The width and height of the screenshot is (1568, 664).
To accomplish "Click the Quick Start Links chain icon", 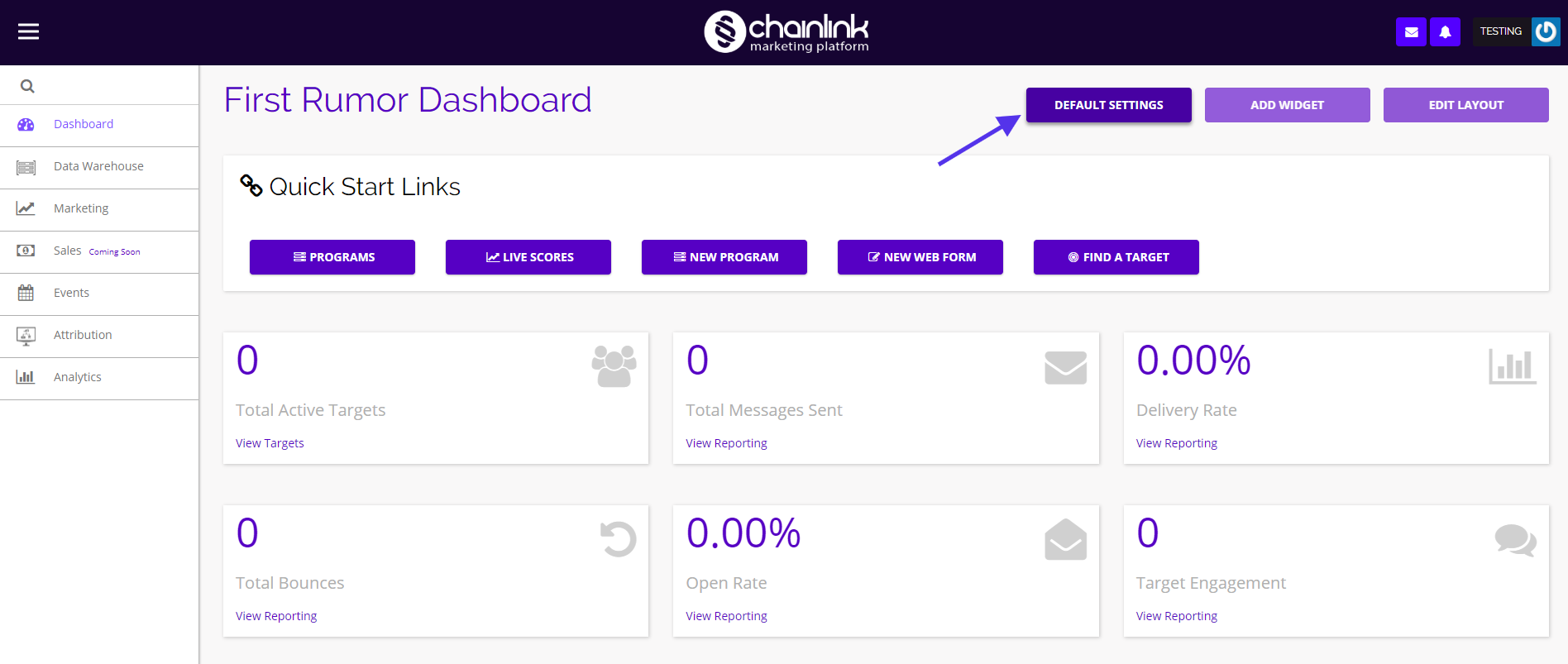I will pyautogui.click(x=251, y=186).
